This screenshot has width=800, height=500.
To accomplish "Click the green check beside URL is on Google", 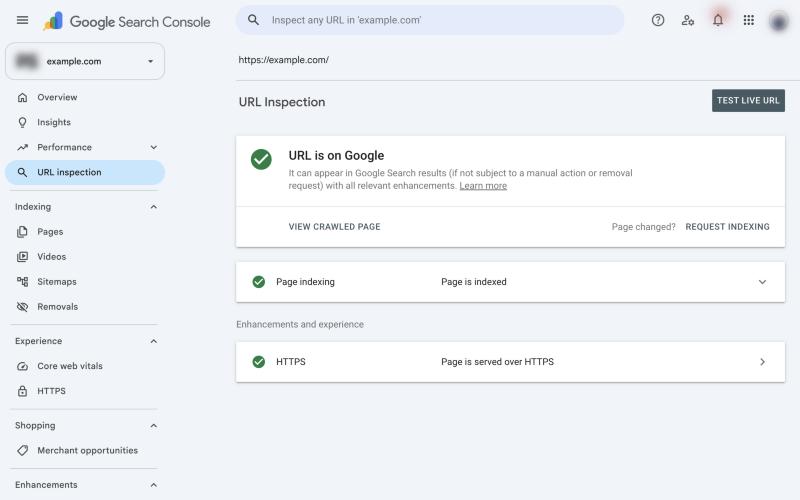I will [x=261, y=159].
